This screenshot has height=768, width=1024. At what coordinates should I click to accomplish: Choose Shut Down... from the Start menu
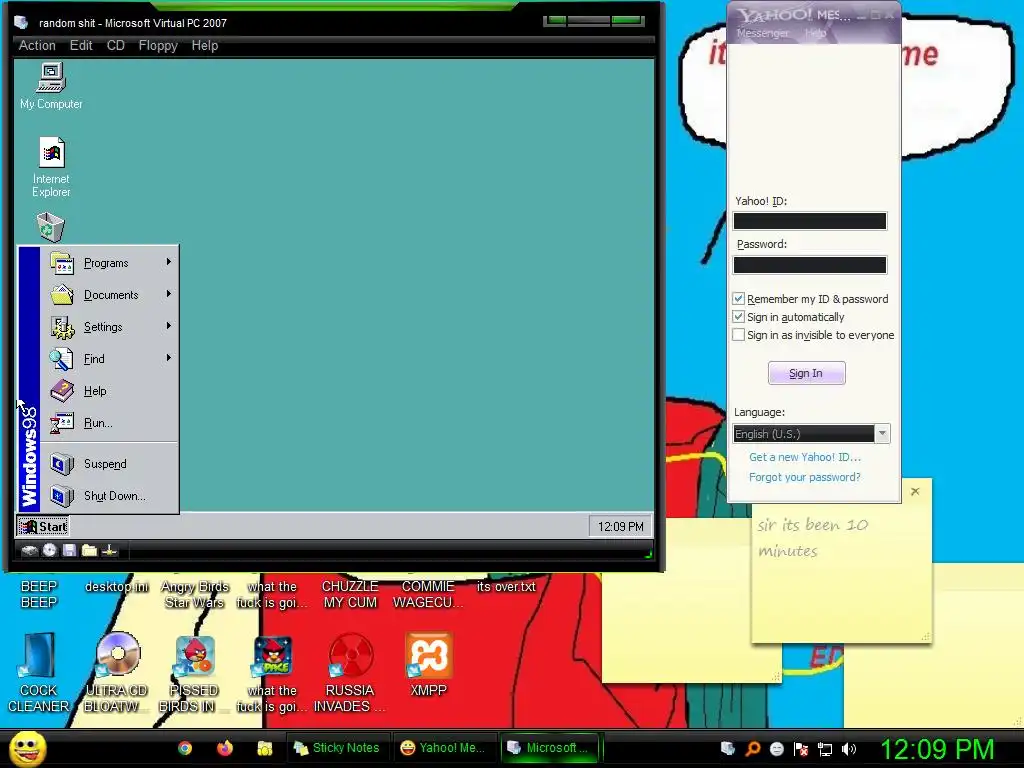pos(109,496)
